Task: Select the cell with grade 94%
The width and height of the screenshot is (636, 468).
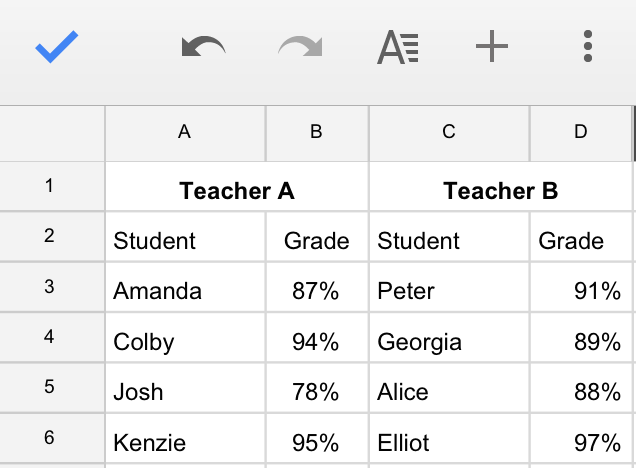Action: (x=317, y=337)
